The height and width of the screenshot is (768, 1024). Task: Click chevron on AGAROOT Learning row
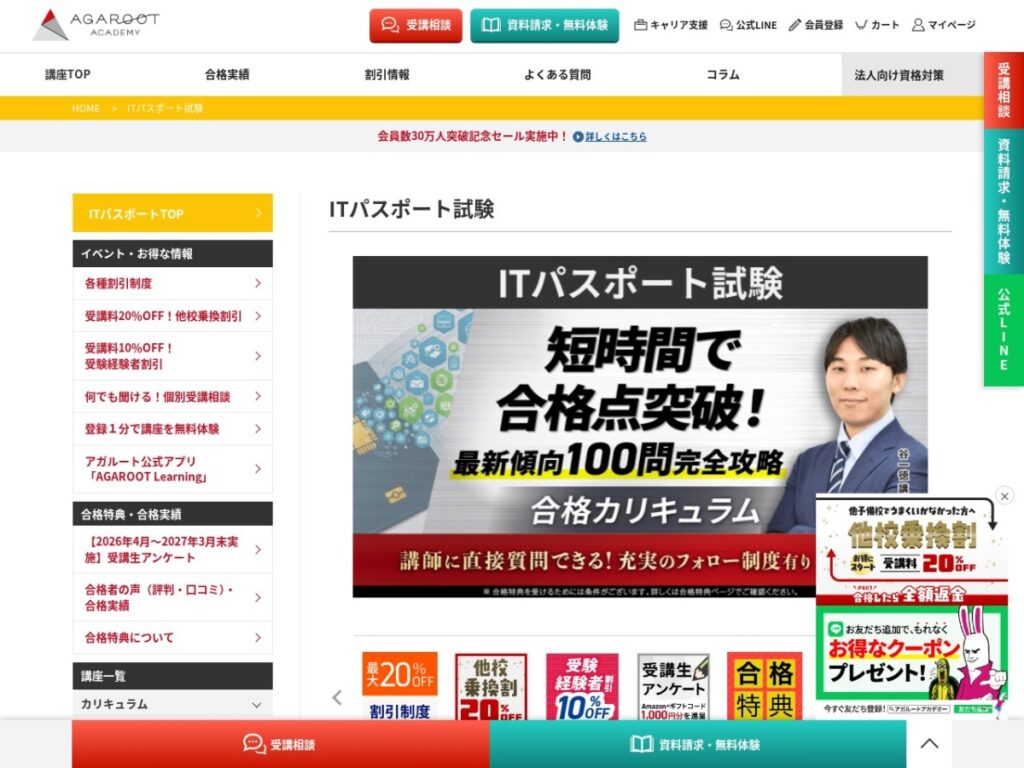(258, 469)
